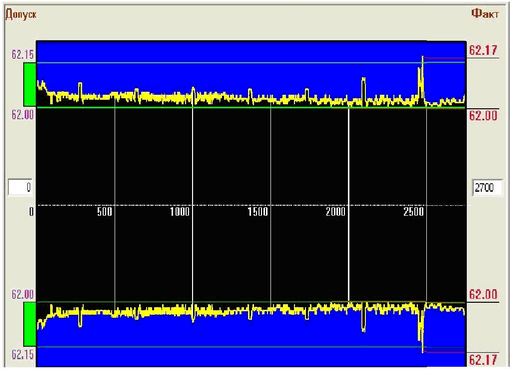Click the lower green tolerance bar
The width and height of the screenshot is (511, 370).
[30, 324]
